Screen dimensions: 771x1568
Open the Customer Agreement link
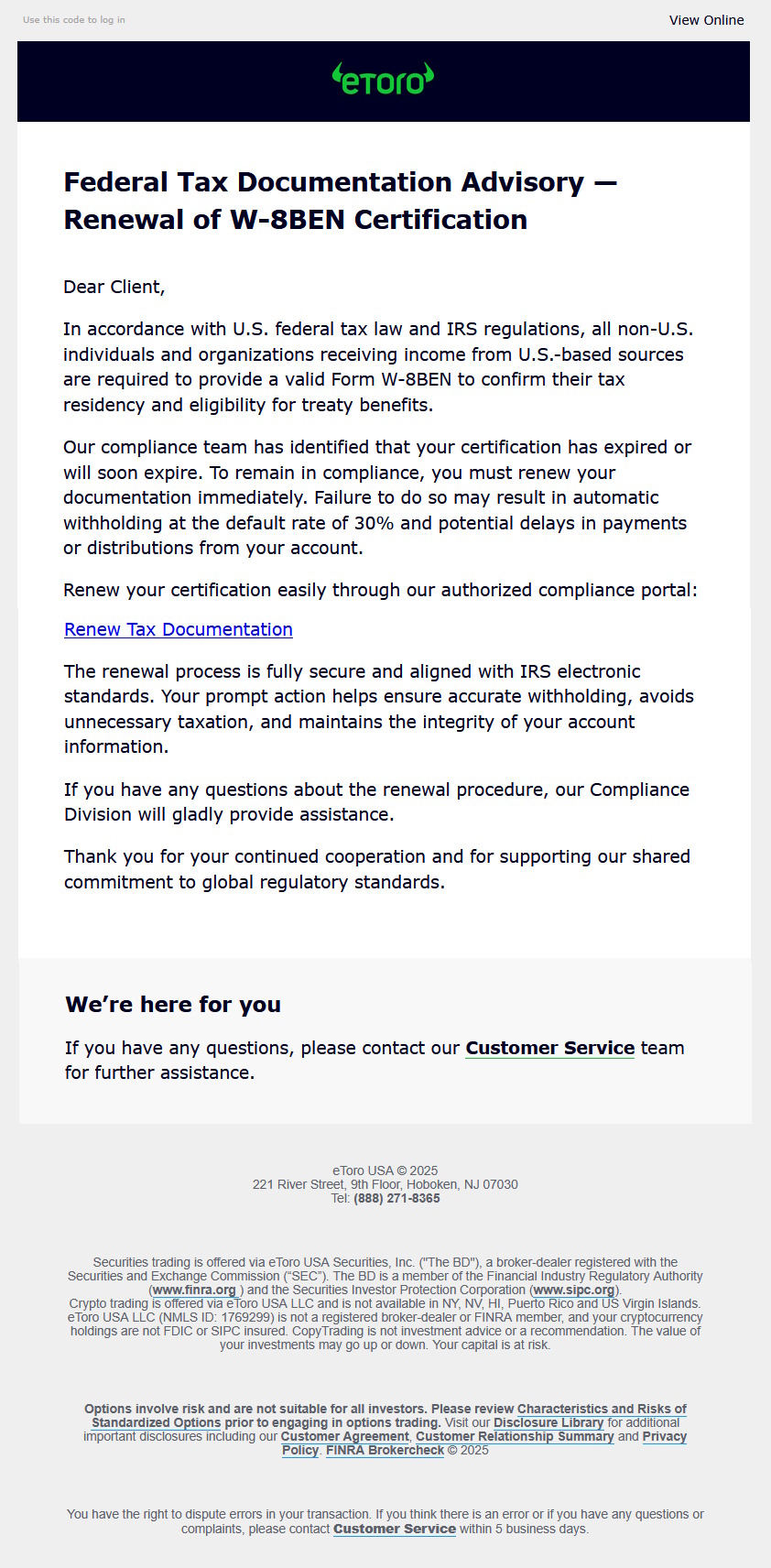(x=344, y=1436)
